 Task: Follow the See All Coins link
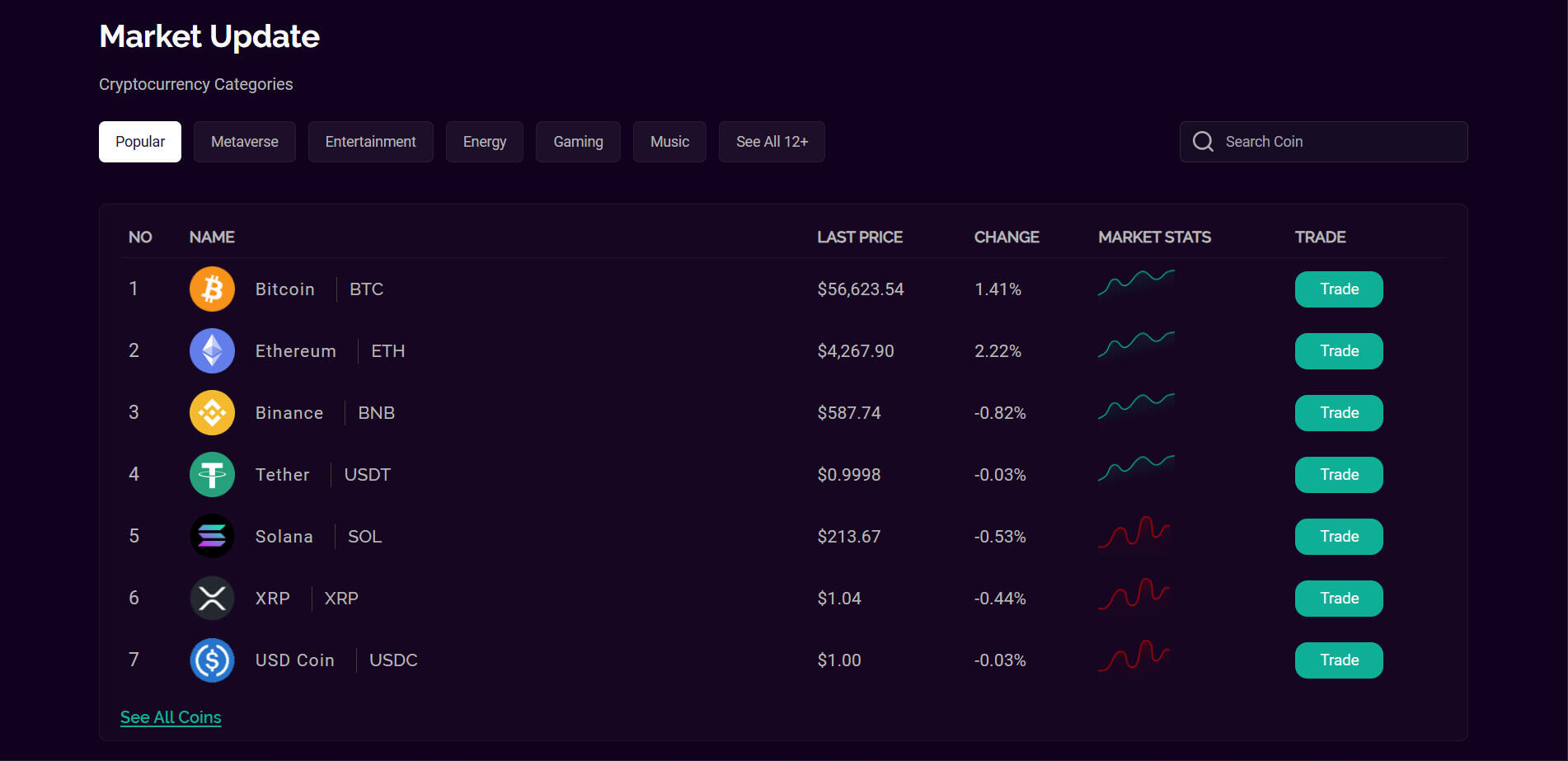tap(171, 717)
